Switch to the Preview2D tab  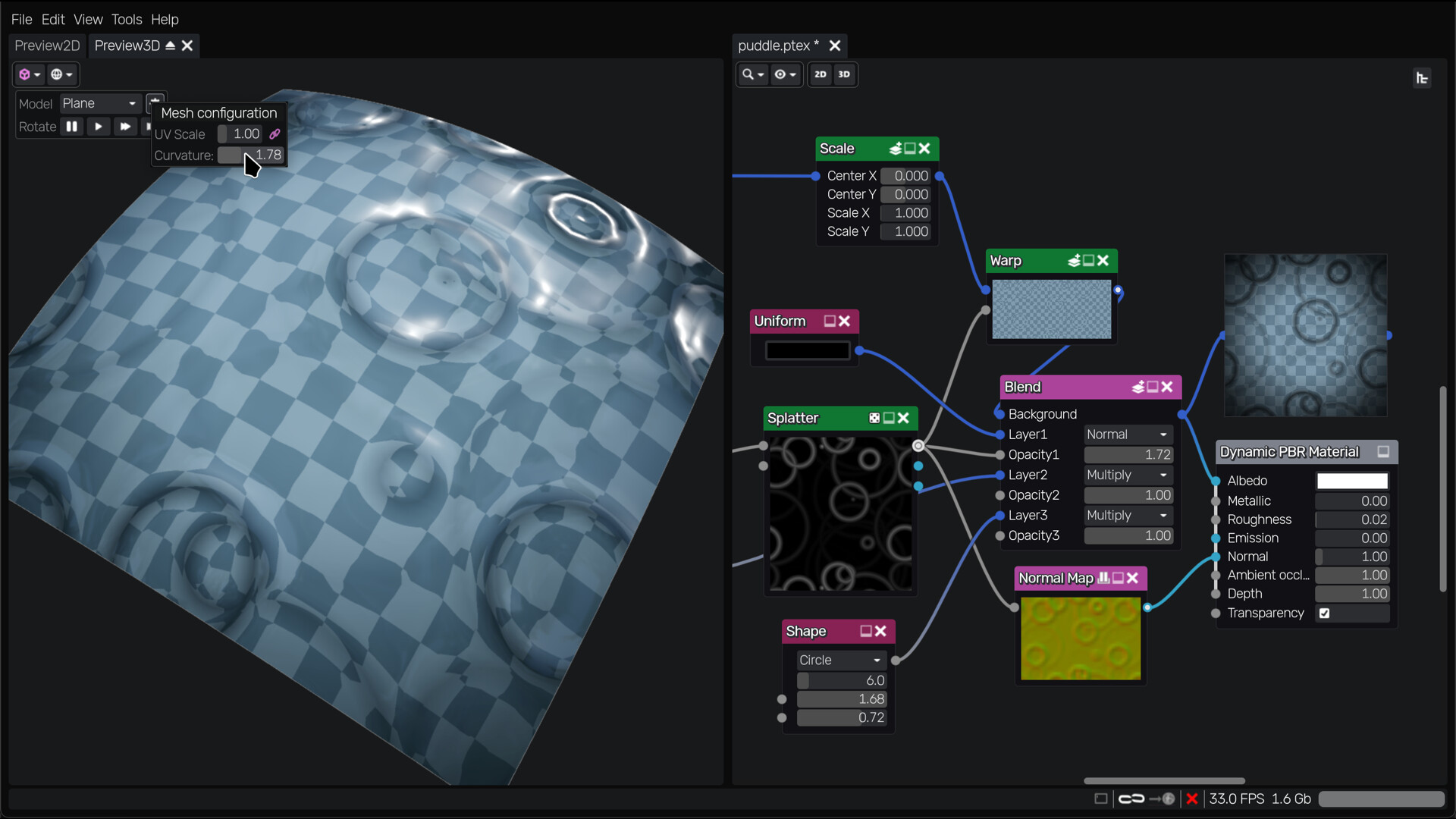click(46, 45)
